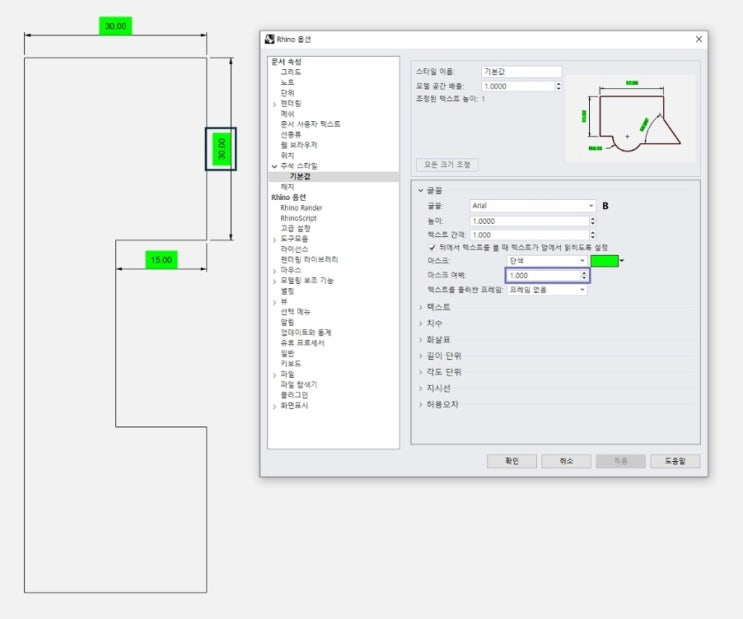Viewport: 743px width, 619px height.
Task: Click the 높이 value field
Action: point(529,221)
